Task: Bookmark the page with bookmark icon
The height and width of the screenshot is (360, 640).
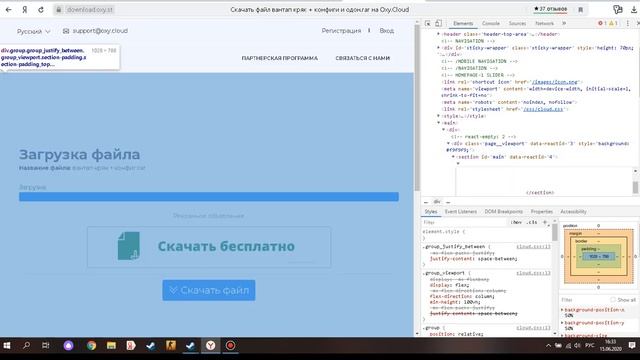Action: coord(580,10)
